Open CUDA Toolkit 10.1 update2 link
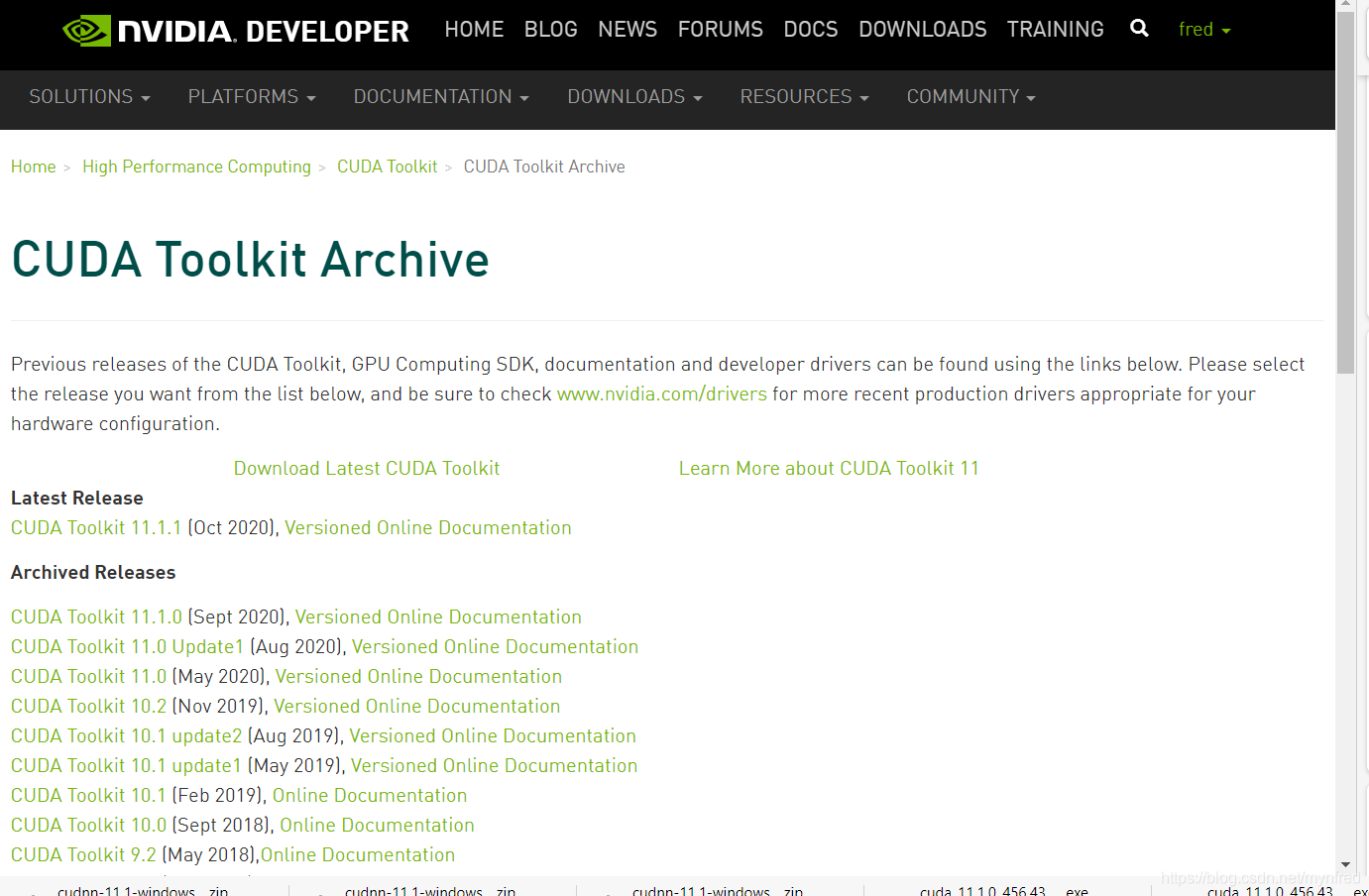 127,736
